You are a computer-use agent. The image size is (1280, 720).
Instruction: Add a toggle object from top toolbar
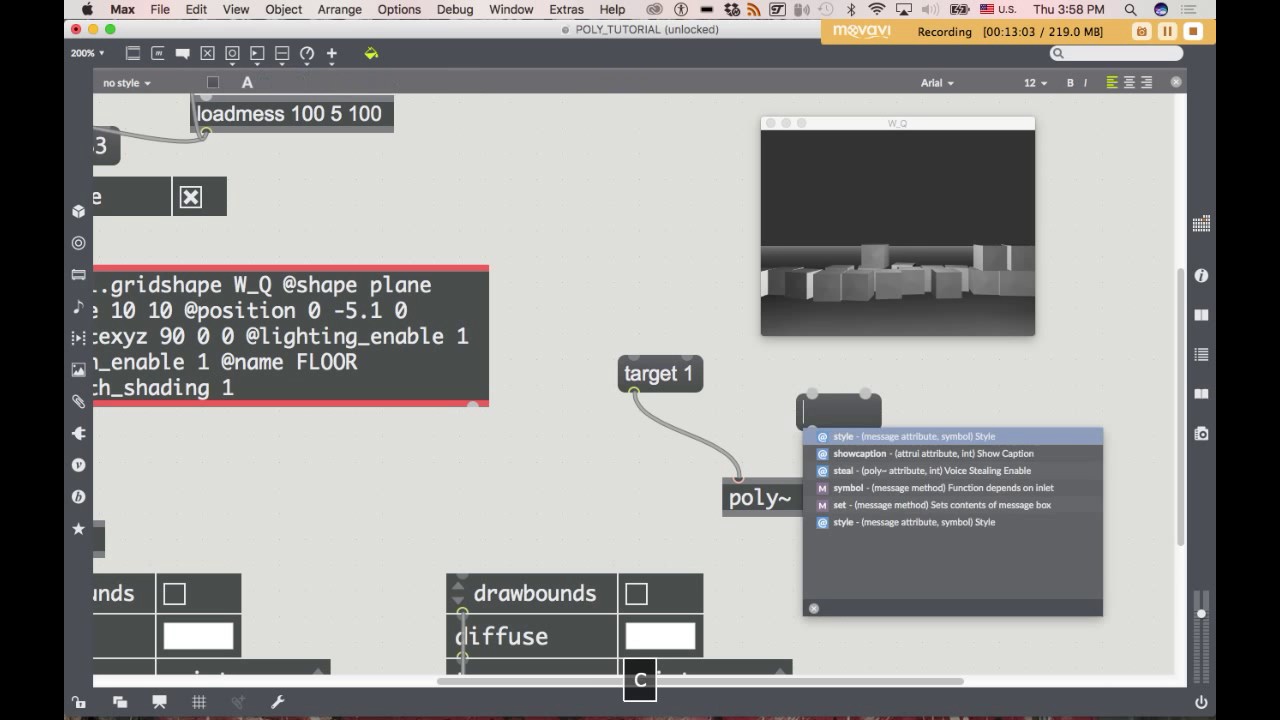[207, 53]
